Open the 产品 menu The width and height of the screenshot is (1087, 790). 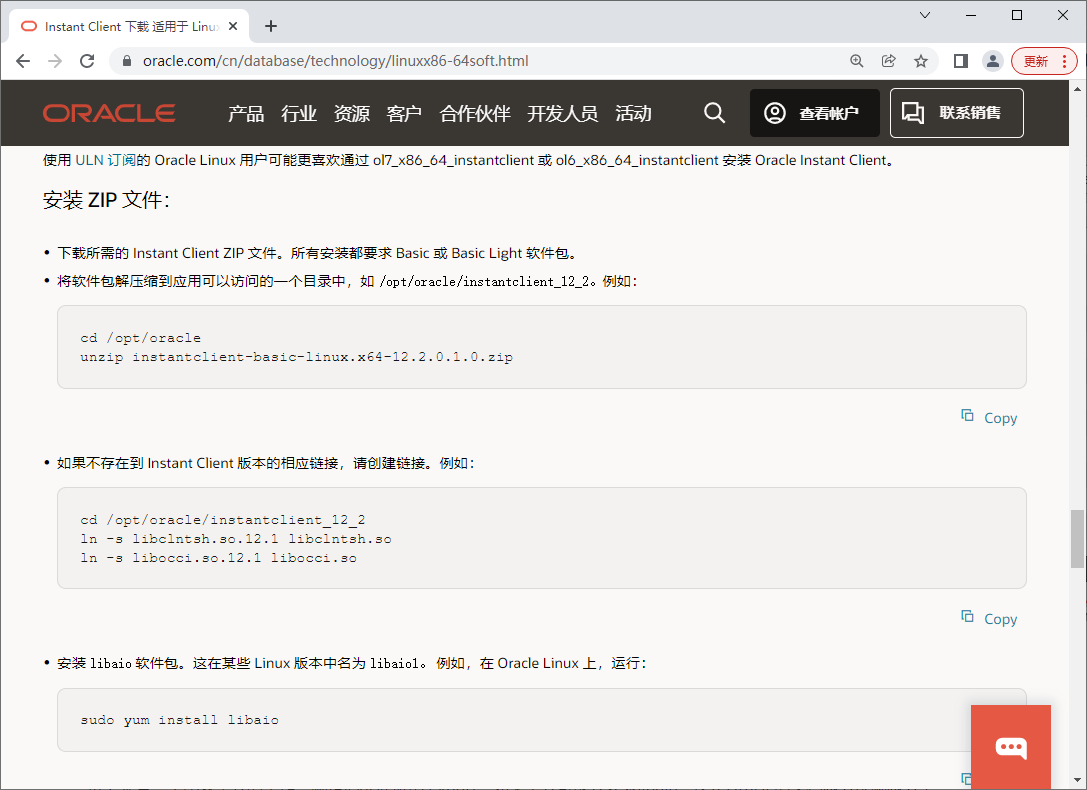pos(246,113)
